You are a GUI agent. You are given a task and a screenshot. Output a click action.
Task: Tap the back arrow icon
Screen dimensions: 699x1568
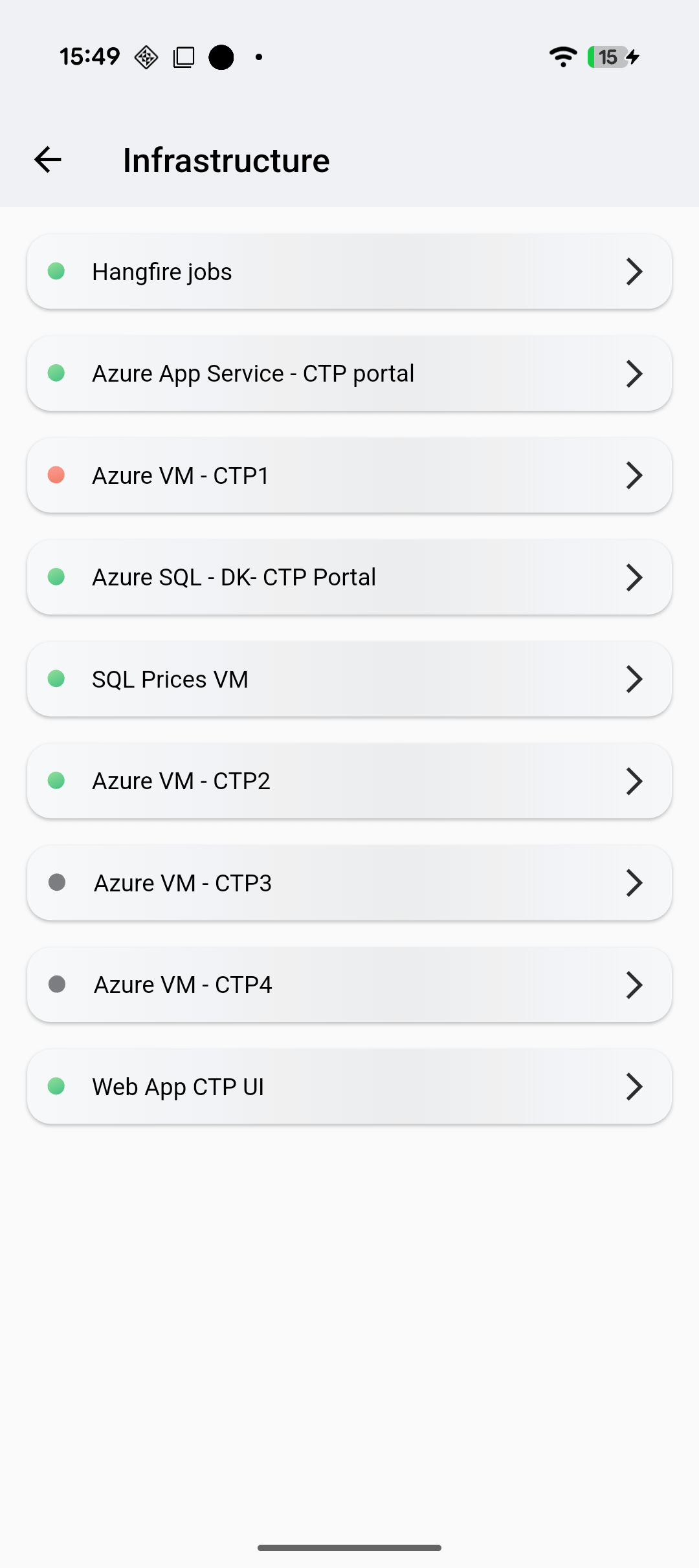(x=48, y=160)
